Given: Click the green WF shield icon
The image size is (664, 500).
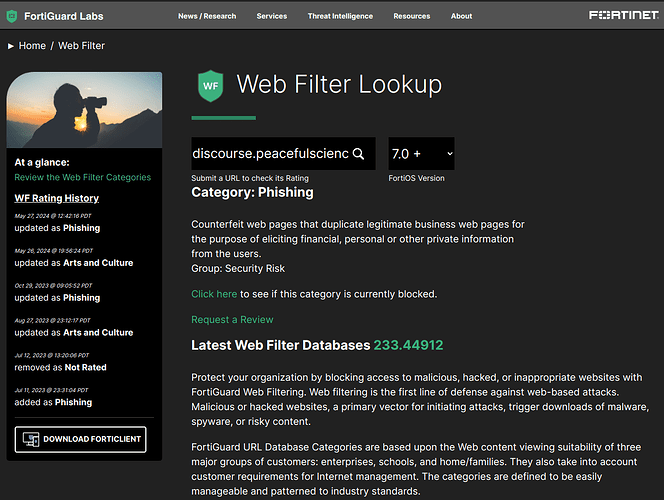Looking at the screenshot, I should pyautogui.click(x=210, y=86).
